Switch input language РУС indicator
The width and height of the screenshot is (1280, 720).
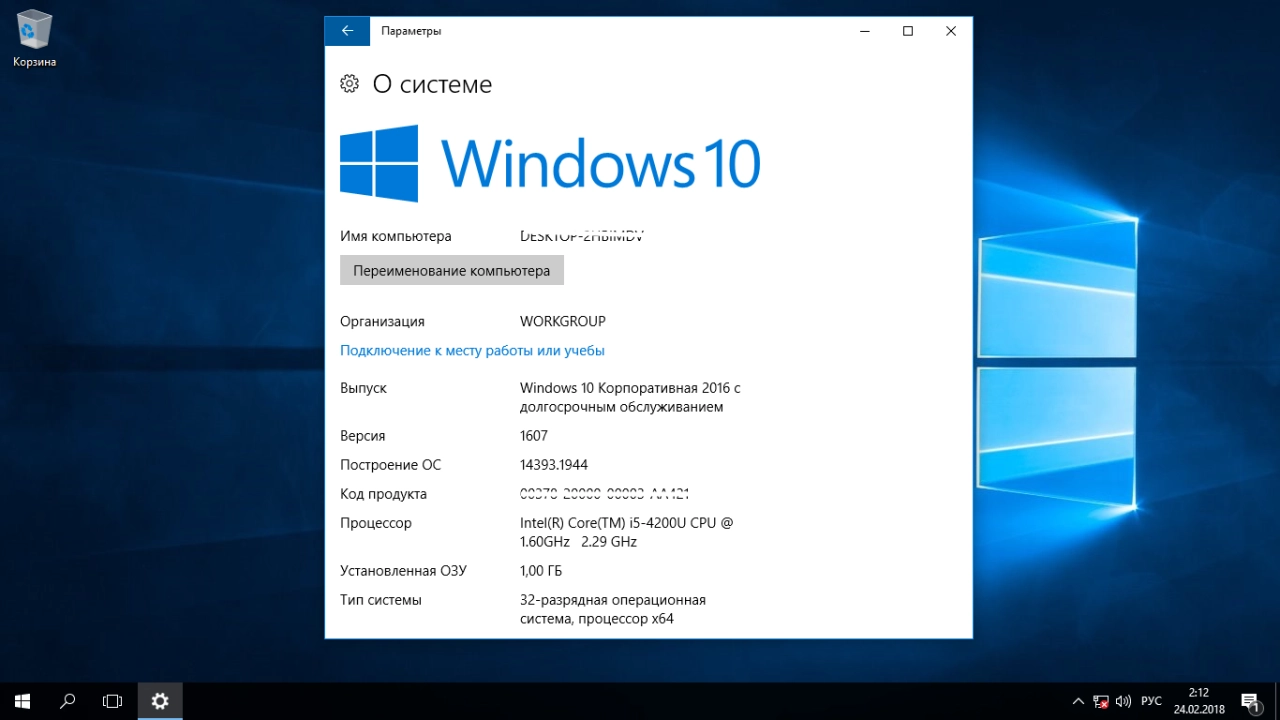tap(1152, 702)
